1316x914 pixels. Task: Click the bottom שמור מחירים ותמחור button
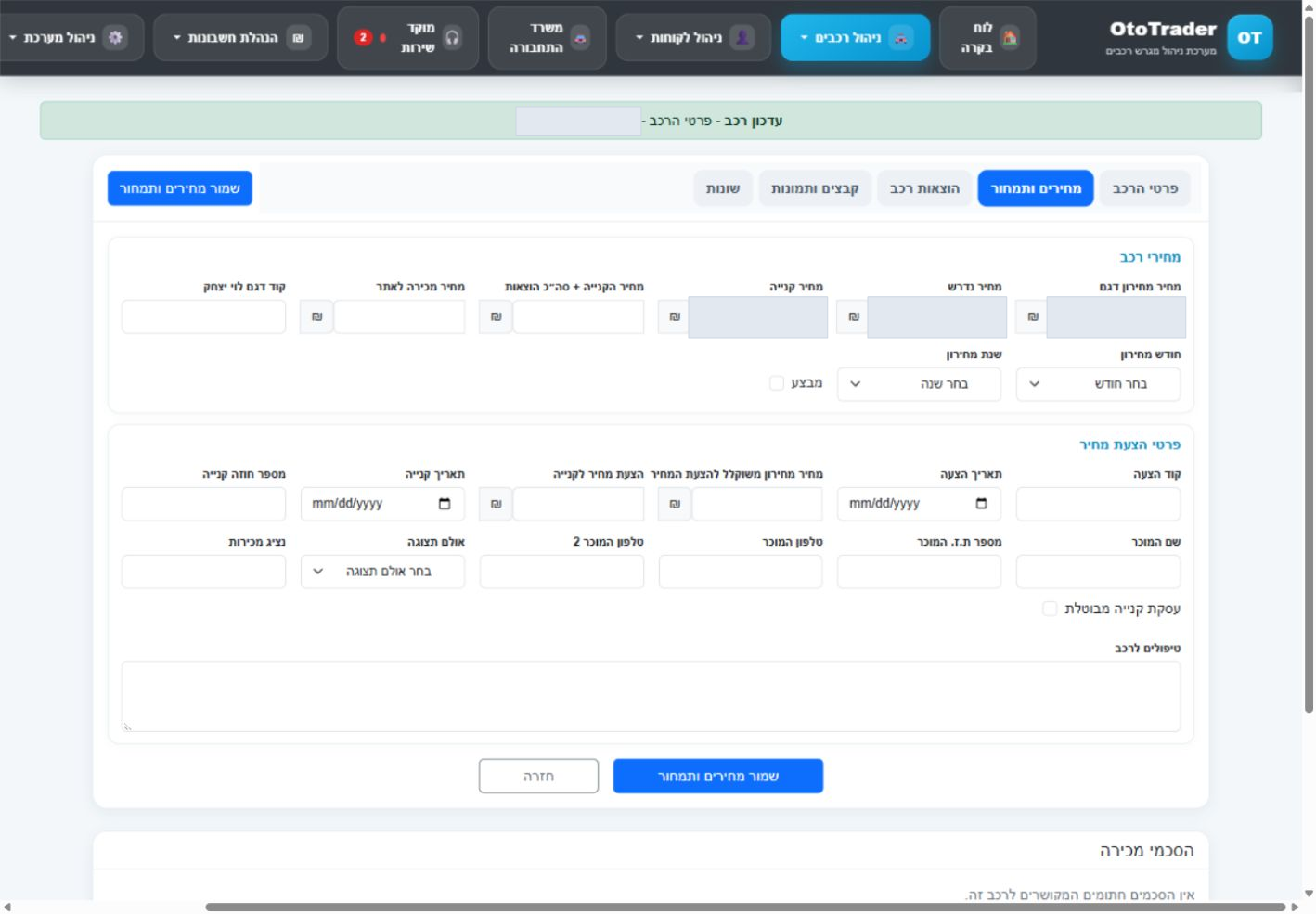[718, 777]
